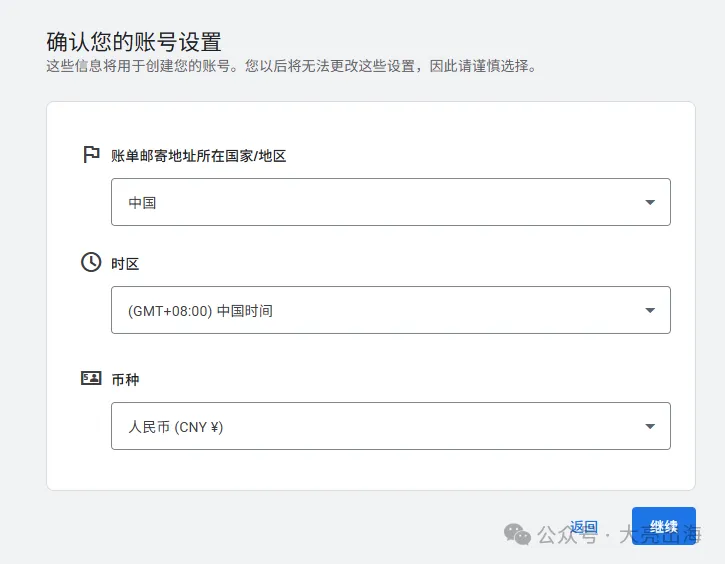Click the 账单邮寄地址所在国家/地区 label
Image resolution: width=725 pixels, height=564 pixels.
(198, 156)
